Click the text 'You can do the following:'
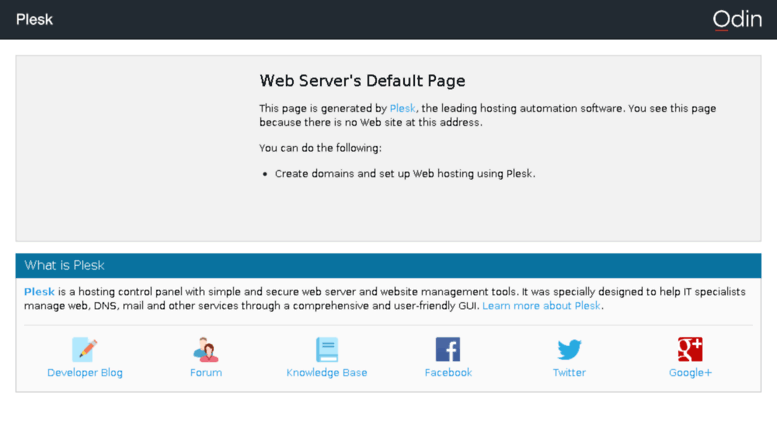The image size is (777, 423). 320,148
